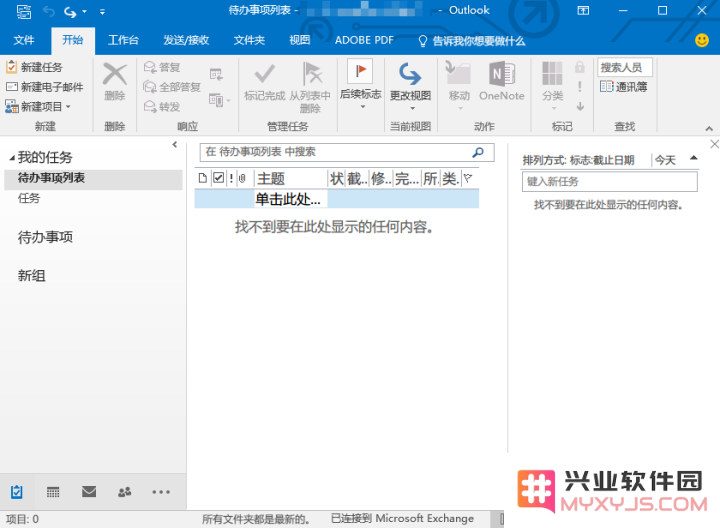Open the 发送/接收 tab

(x=186, y=40)
